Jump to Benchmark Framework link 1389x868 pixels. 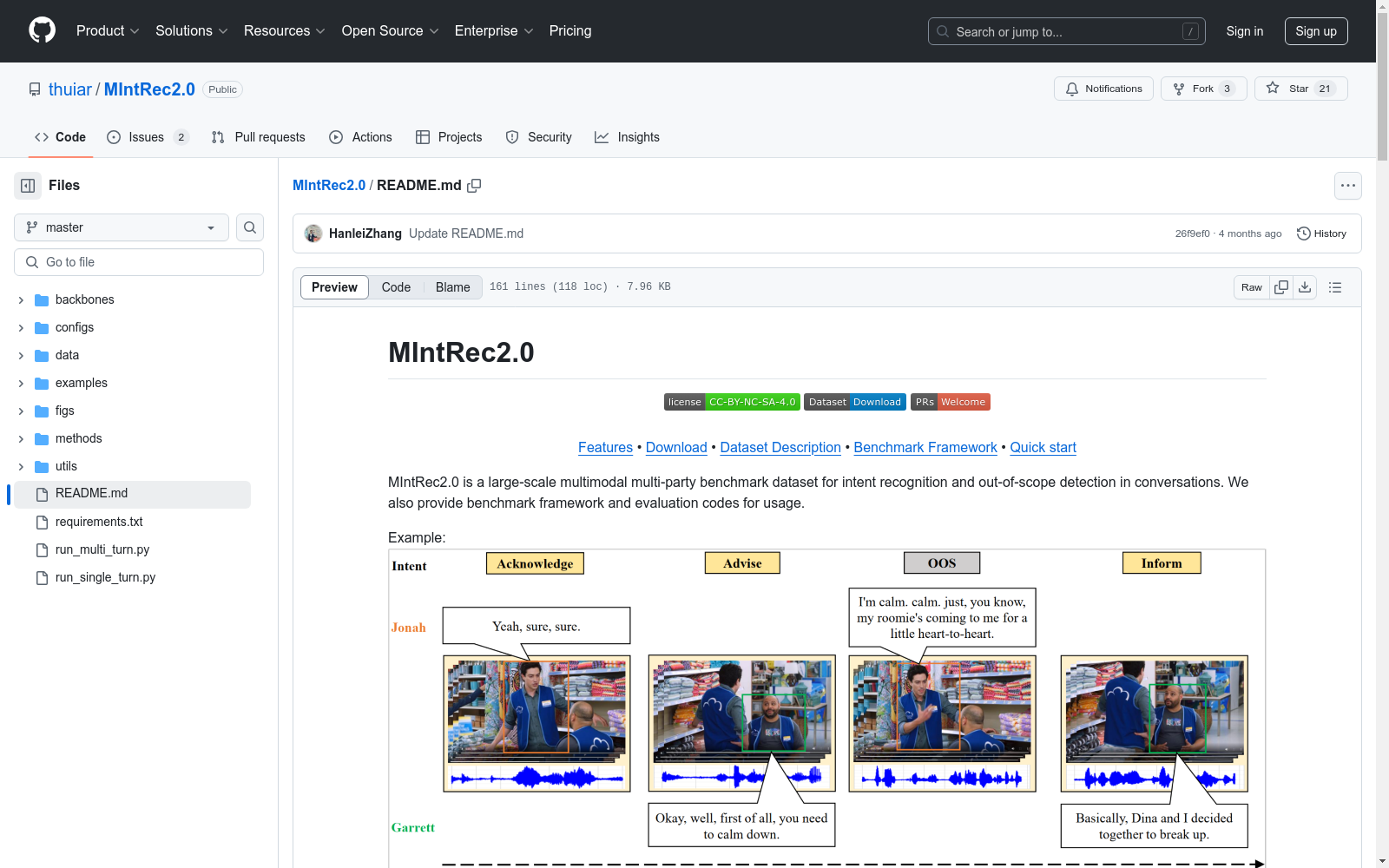point(925,447)
